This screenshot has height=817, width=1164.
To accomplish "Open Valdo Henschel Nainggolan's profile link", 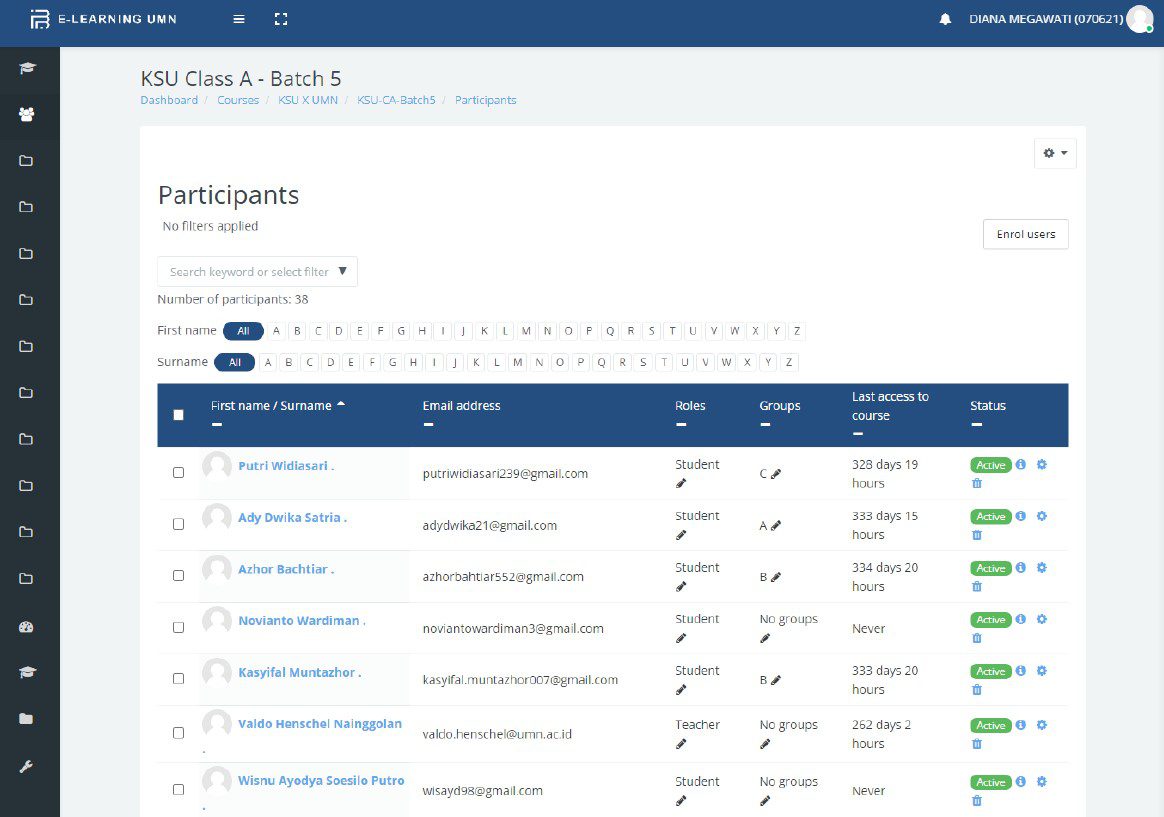I will point(319,724).
